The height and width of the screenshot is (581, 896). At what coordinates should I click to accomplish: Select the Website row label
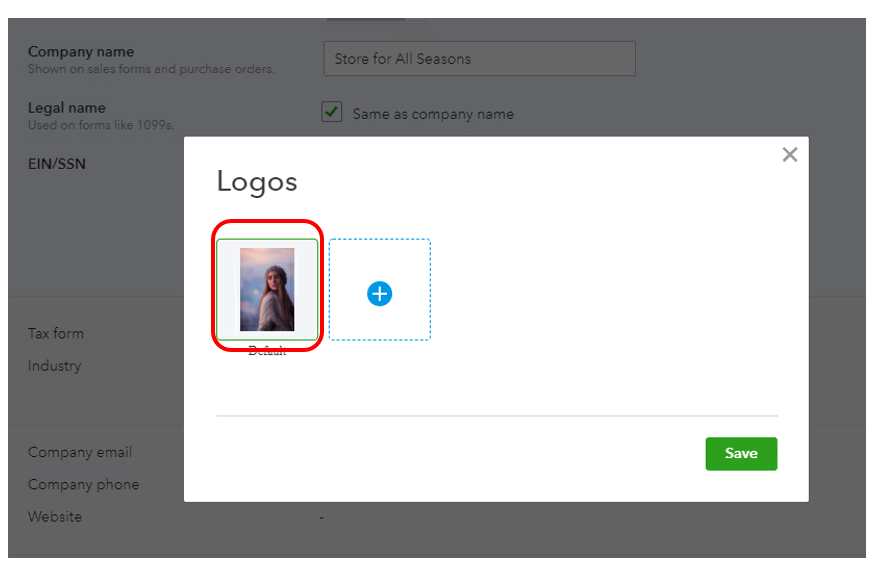(55, 516)
